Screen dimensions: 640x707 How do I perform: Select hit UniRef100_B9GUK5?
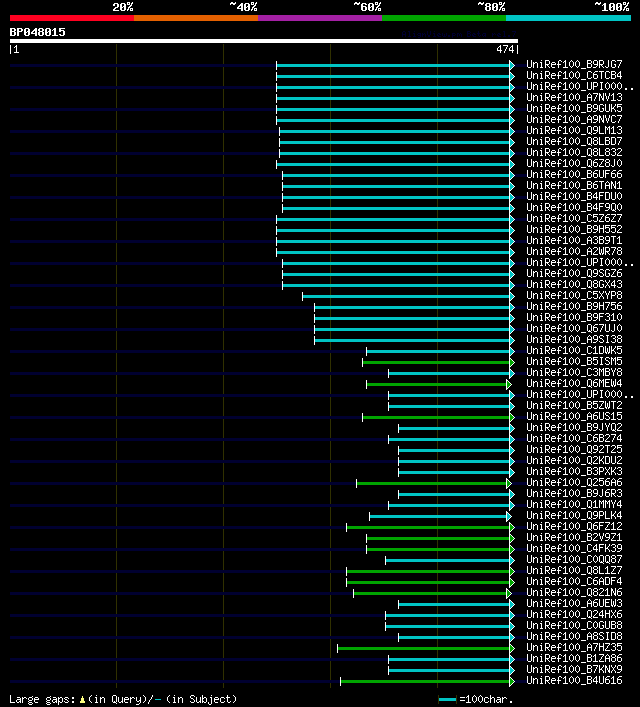tap(574, 108)
